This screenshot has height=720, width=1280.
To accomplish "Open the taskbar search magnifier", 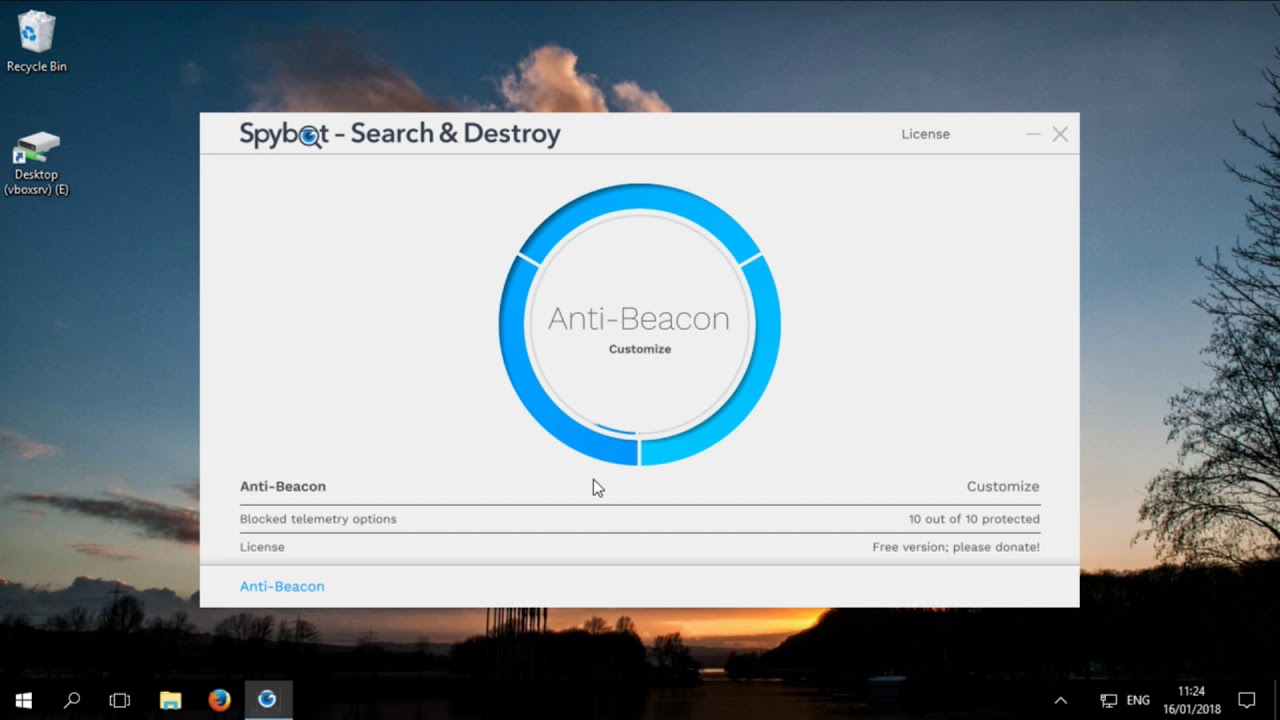I will (x=72, y=700).
